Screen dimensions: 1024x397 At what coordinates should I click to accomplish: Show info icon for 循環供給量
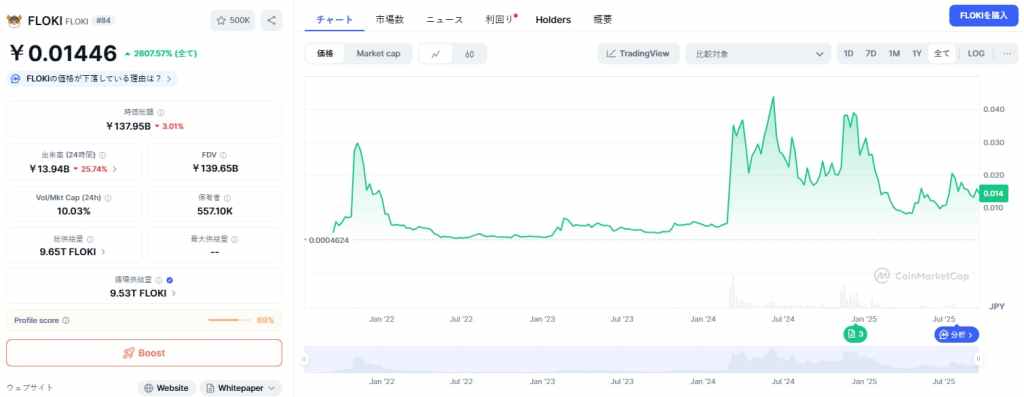point(159,280)
